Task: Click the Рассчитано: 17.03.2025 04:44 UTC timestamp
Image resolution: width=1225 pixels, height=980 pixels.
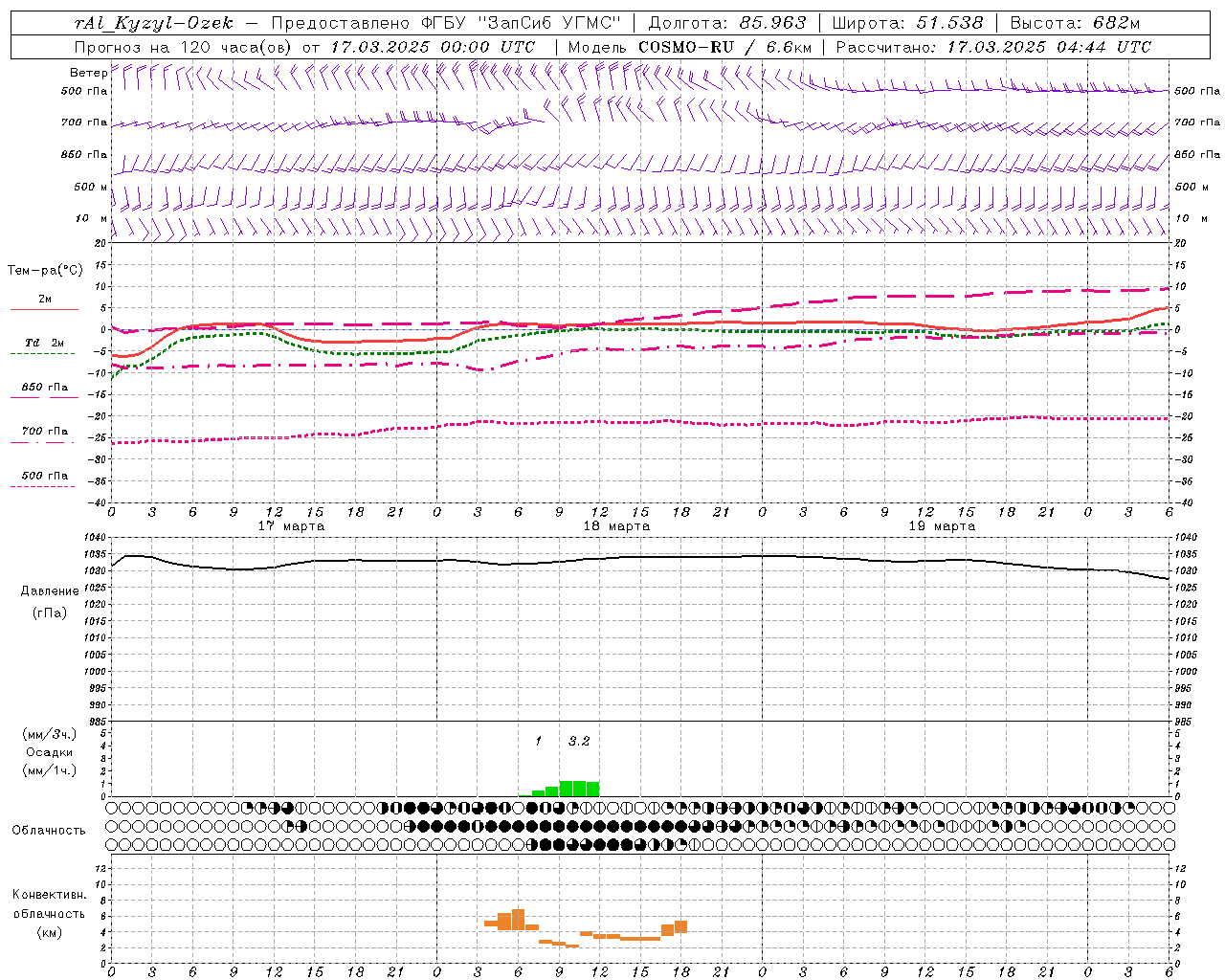Action: point(993,47)
